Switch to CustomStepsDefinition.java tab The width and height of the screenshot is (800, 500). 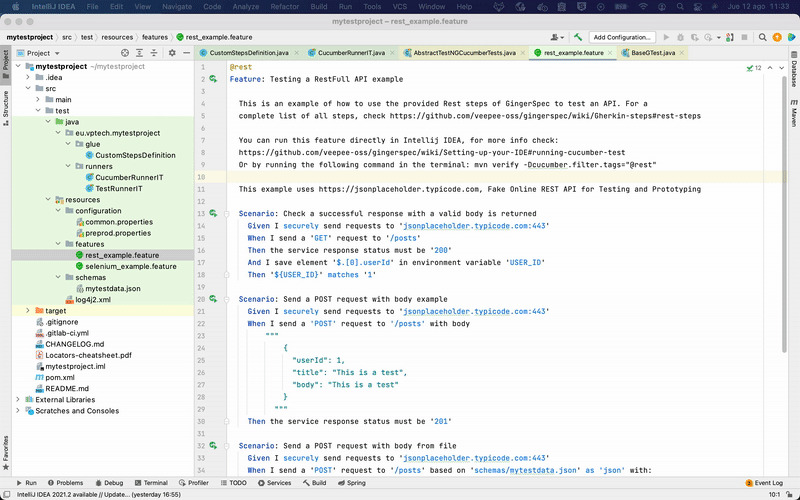click(249, 53)
